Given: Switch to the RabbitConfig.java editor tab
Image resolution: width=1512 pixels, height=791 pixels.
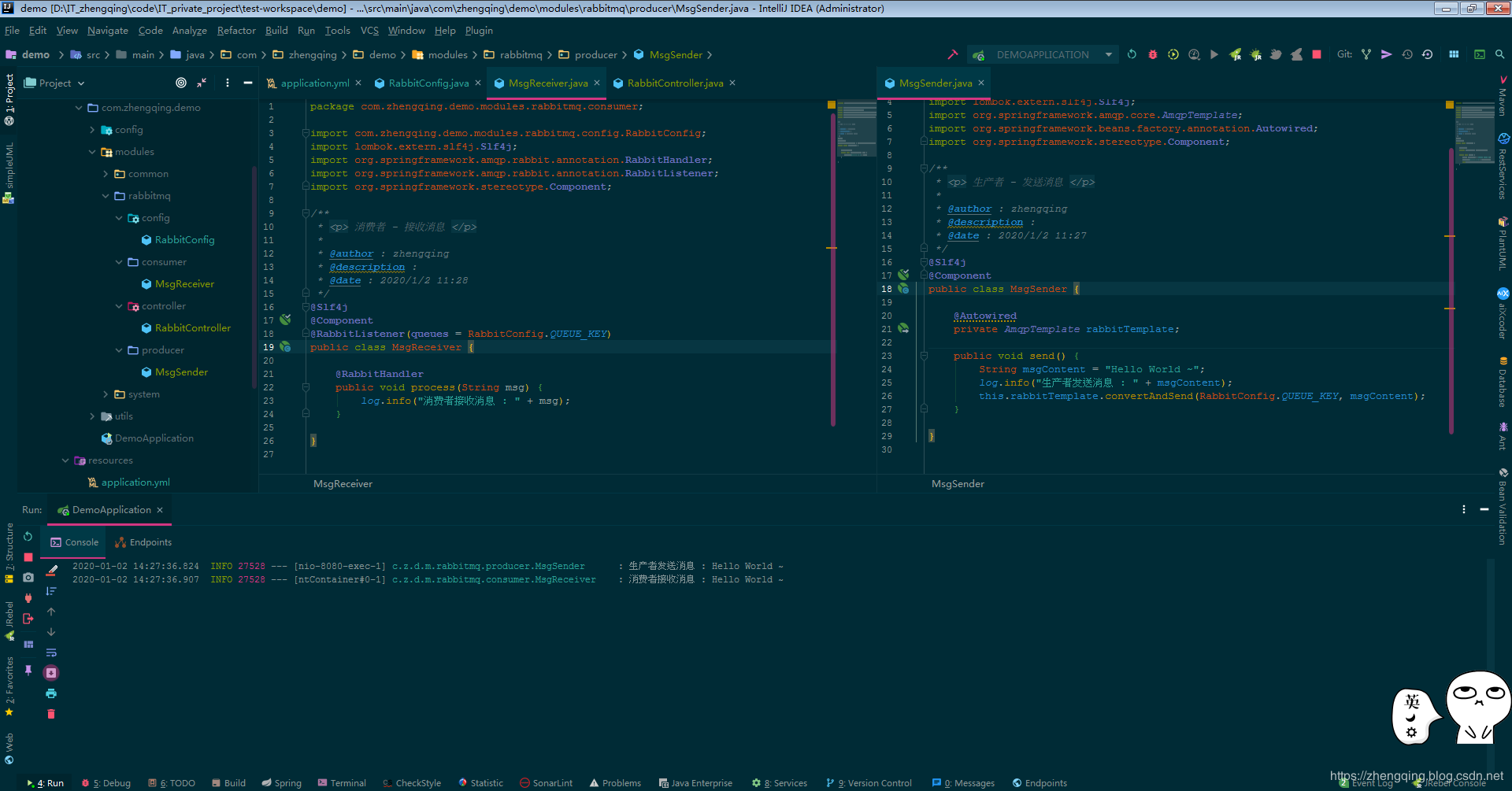Looking at the screenshot, I should (x=428, y=83).
